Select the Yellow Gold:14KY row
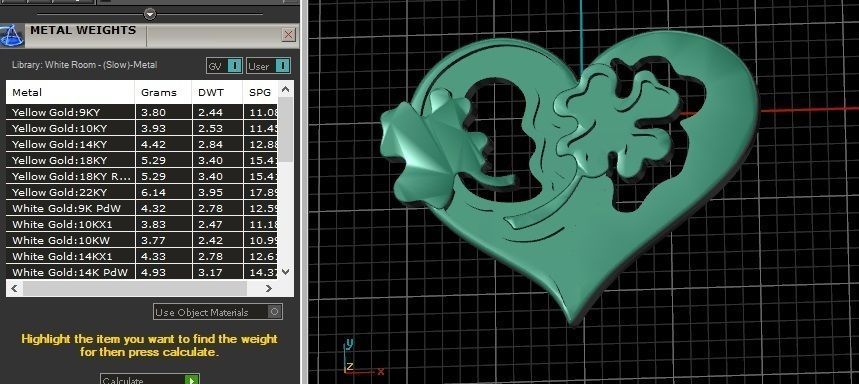The height and width of the screenshot is (384, 859). coord(142,144)
